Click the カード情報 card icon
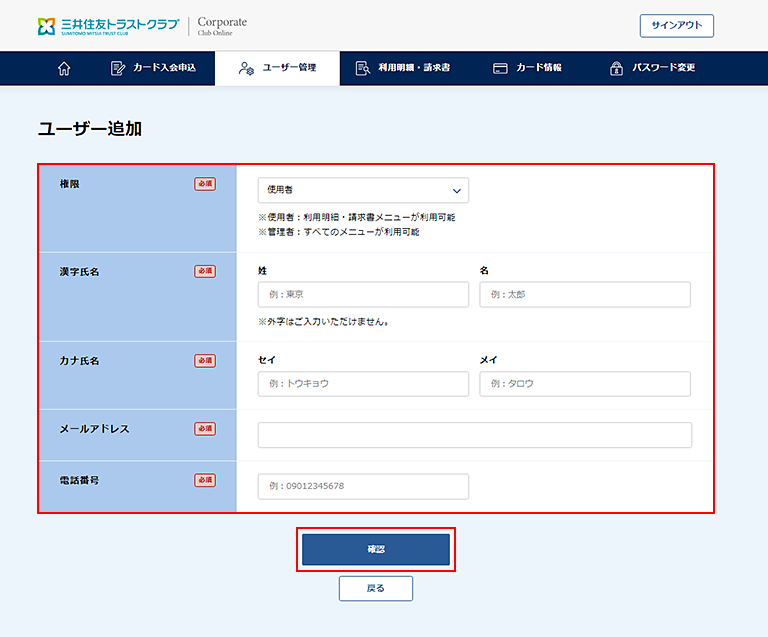Screen dimensions: 768x637 500,68
